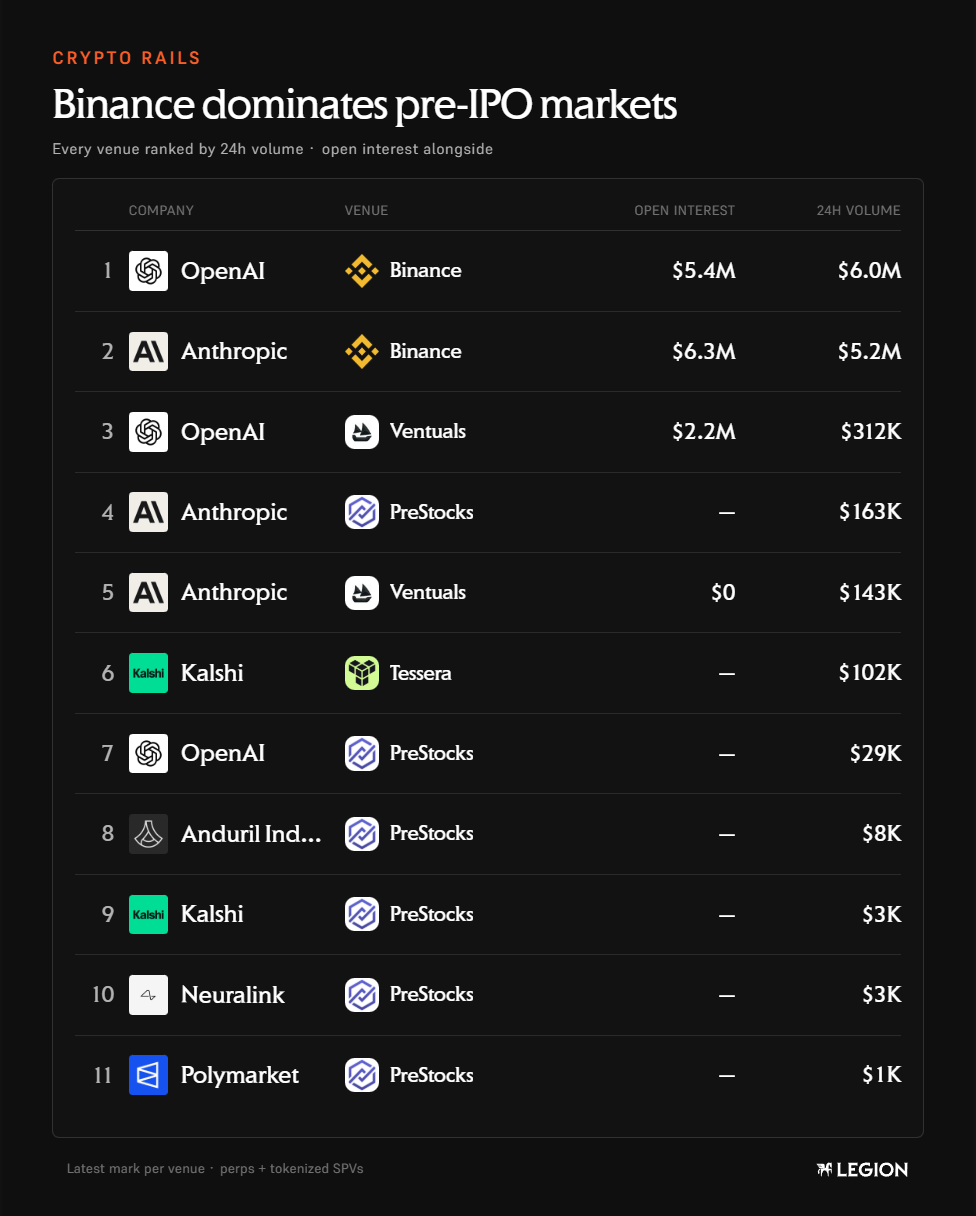Image resolution: width=976 pixels, height=1216 pixels.
Task: Click the PreStocks icon in the Polymarket row
Action: coord(361,1075)
